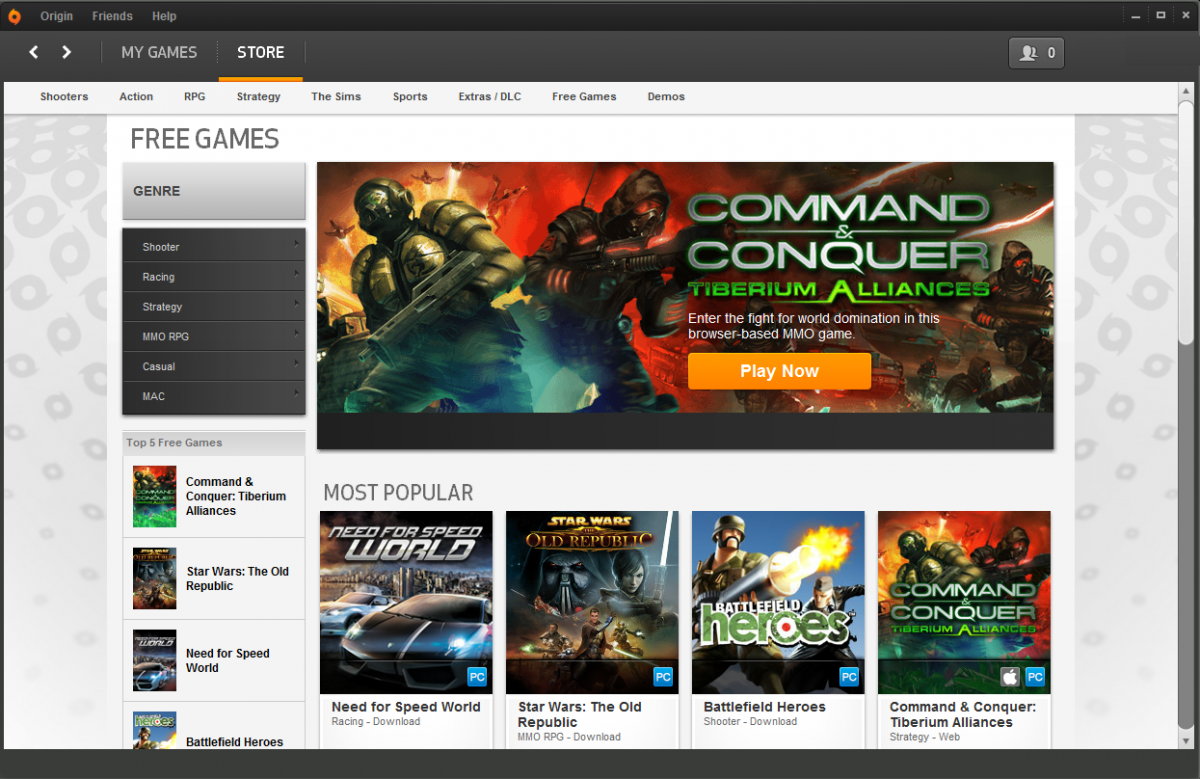Open Top 5 link Need for Speed World
Screen dimensions: 1200x779
point(228,661)
